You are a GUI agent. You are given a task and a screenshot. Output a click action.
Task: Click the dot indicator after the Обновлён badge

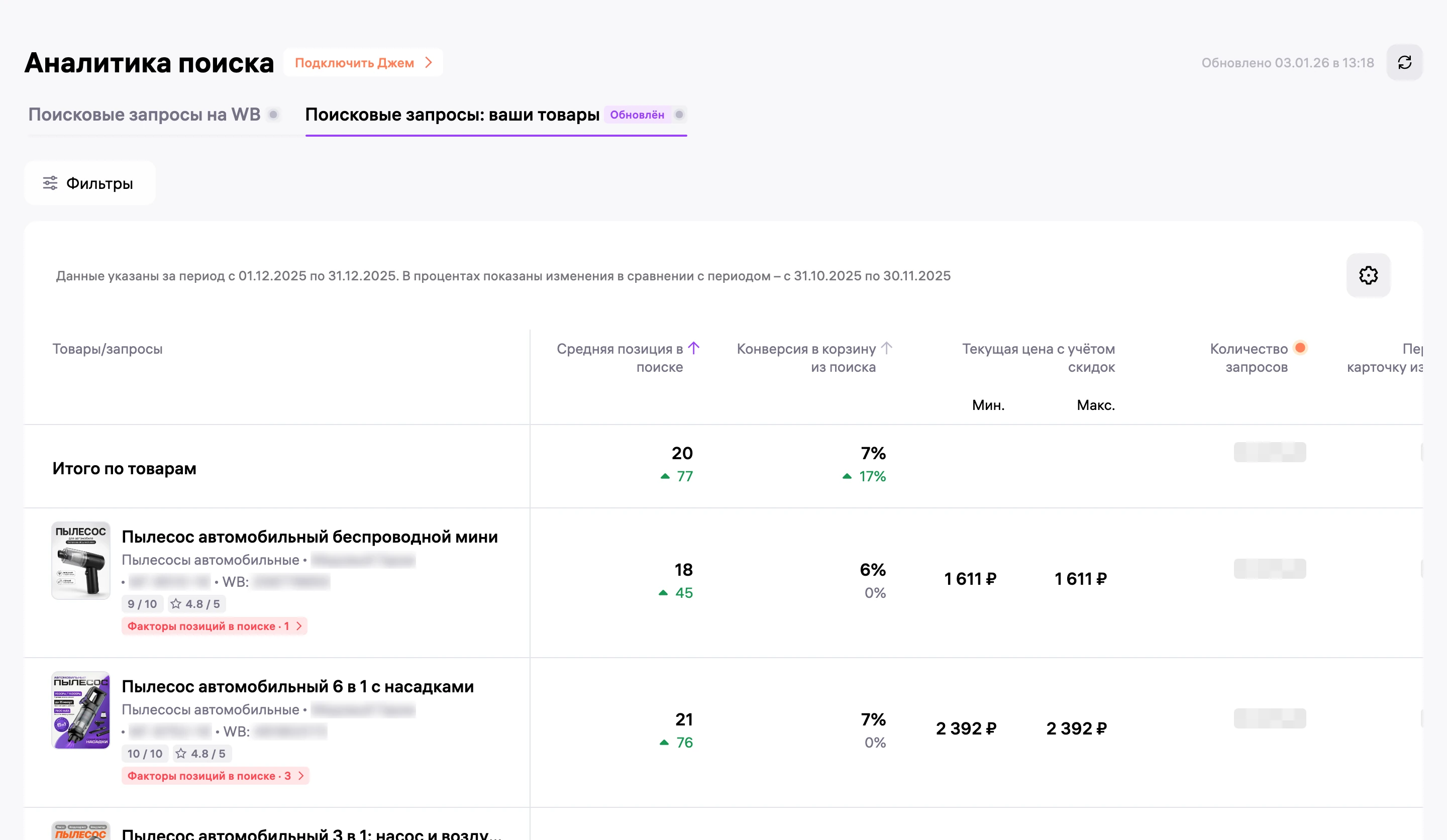click(679, 114)
